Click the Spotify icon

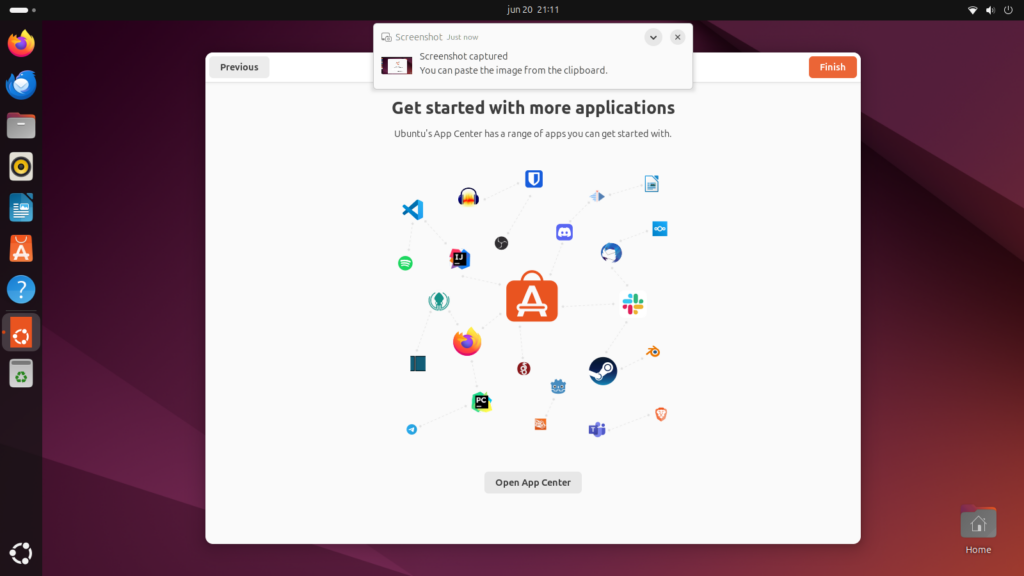(x=405, y=263)
